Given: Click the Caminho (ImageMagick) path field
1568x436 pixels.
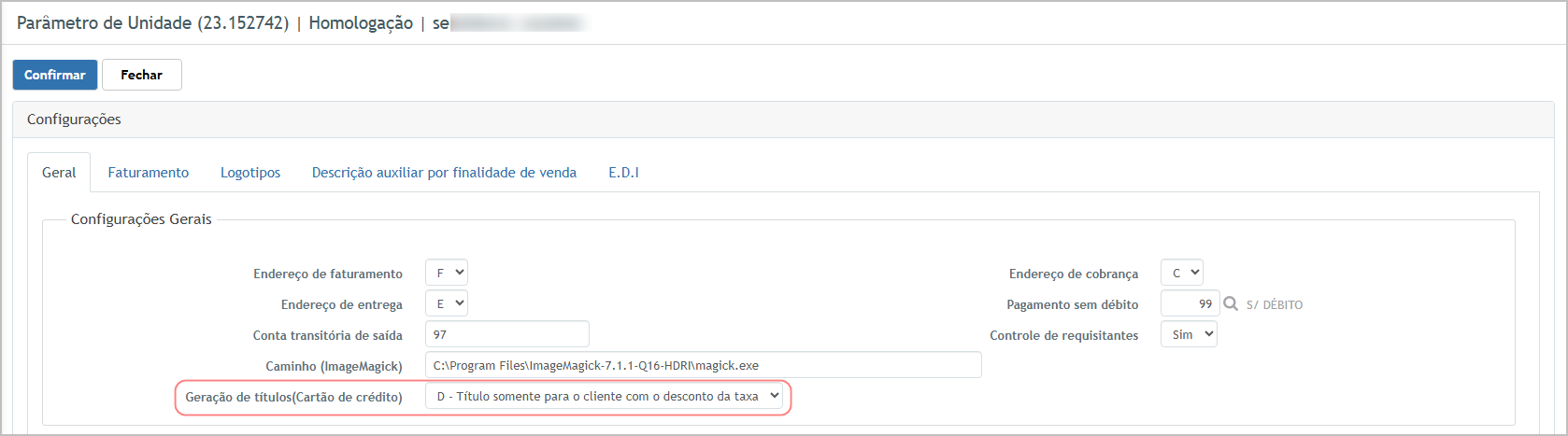Looking at the screenshot, I should [704, 365].
